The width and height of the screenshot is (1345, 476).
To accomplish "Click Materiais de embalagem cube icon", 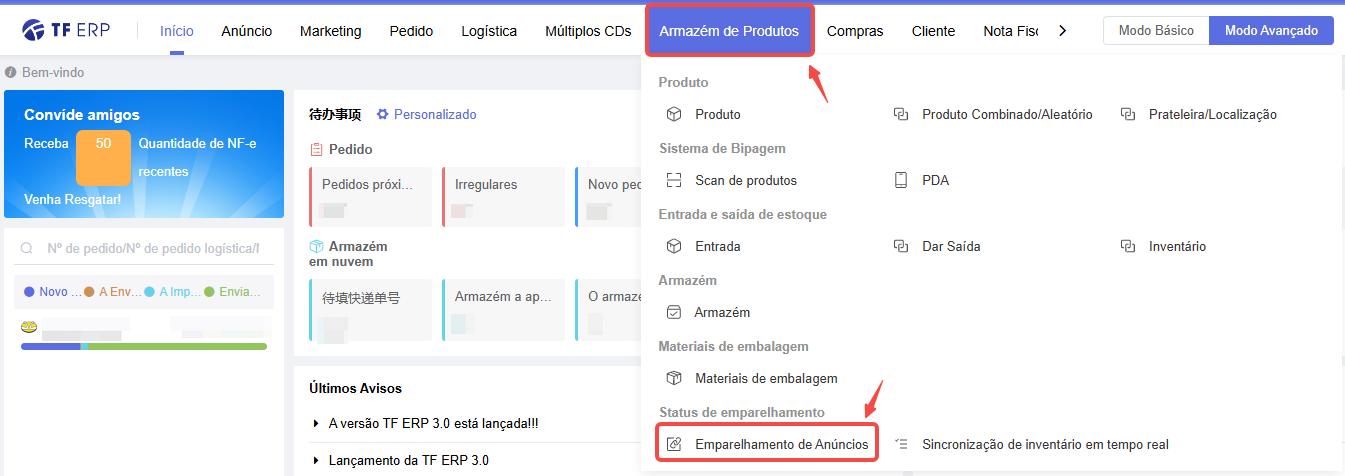I will coord(674,378).
